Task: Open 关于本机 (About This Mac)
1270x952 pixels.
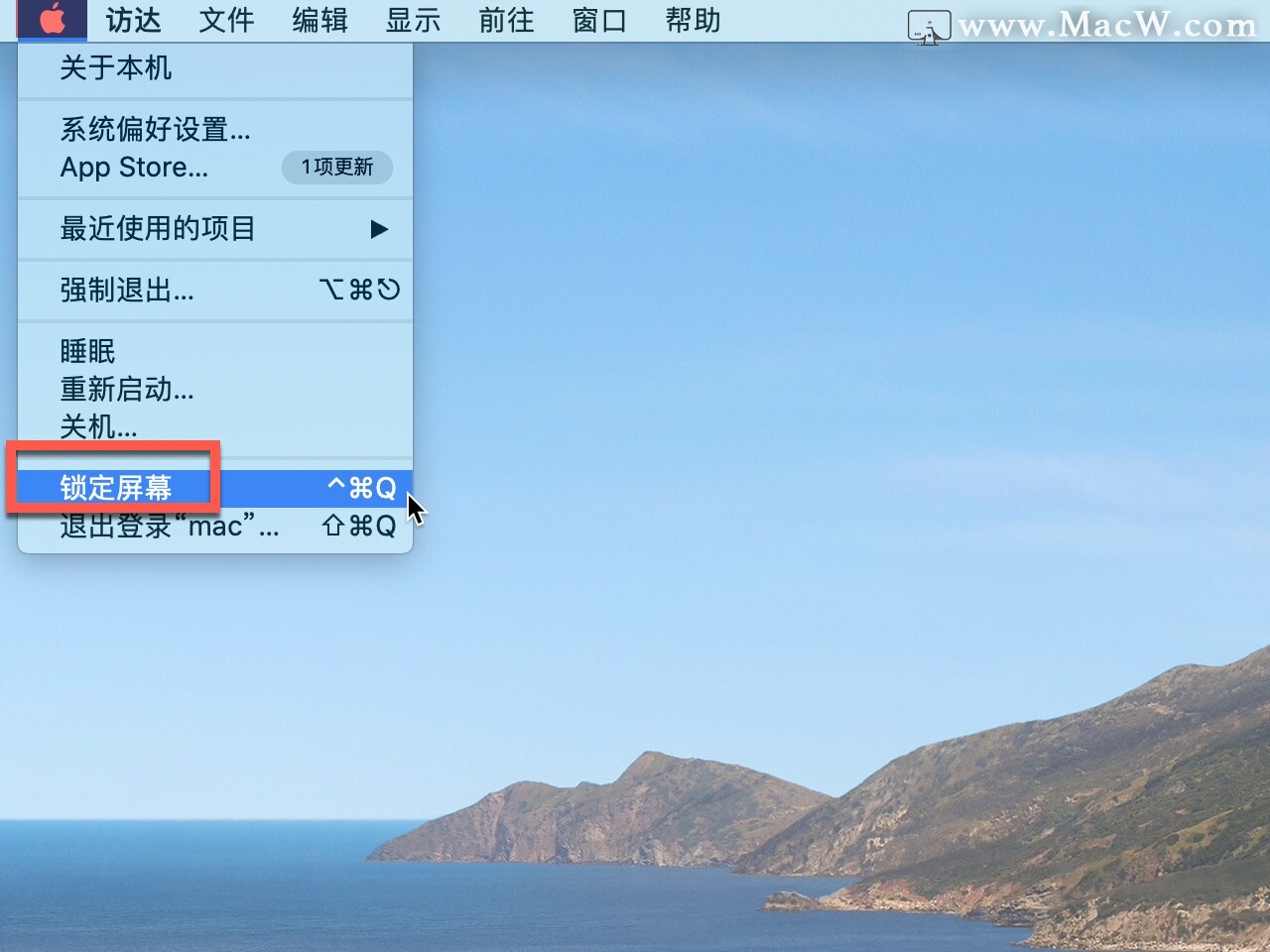Action: pos(116,68)
